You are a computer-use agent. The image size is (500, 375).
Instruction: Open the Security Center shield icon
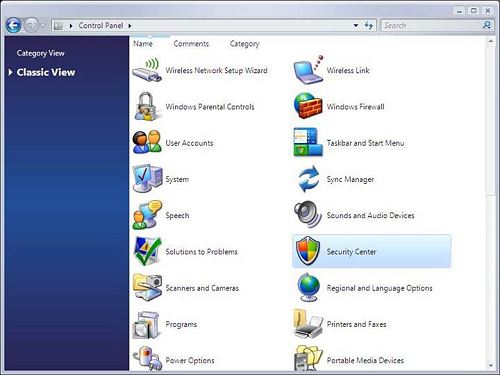point(308,251)
